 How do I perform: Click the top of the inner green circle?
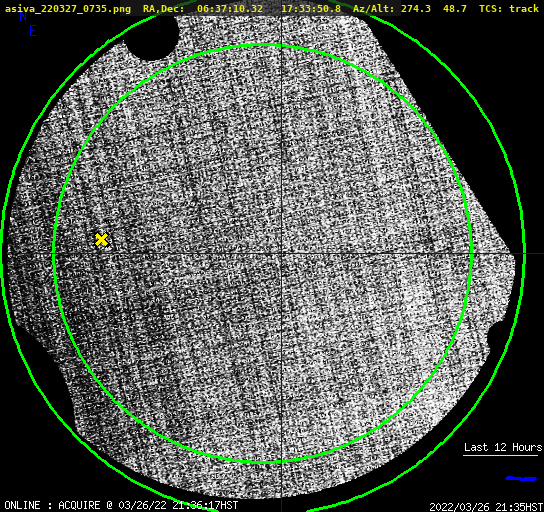(x=263, y=45)
